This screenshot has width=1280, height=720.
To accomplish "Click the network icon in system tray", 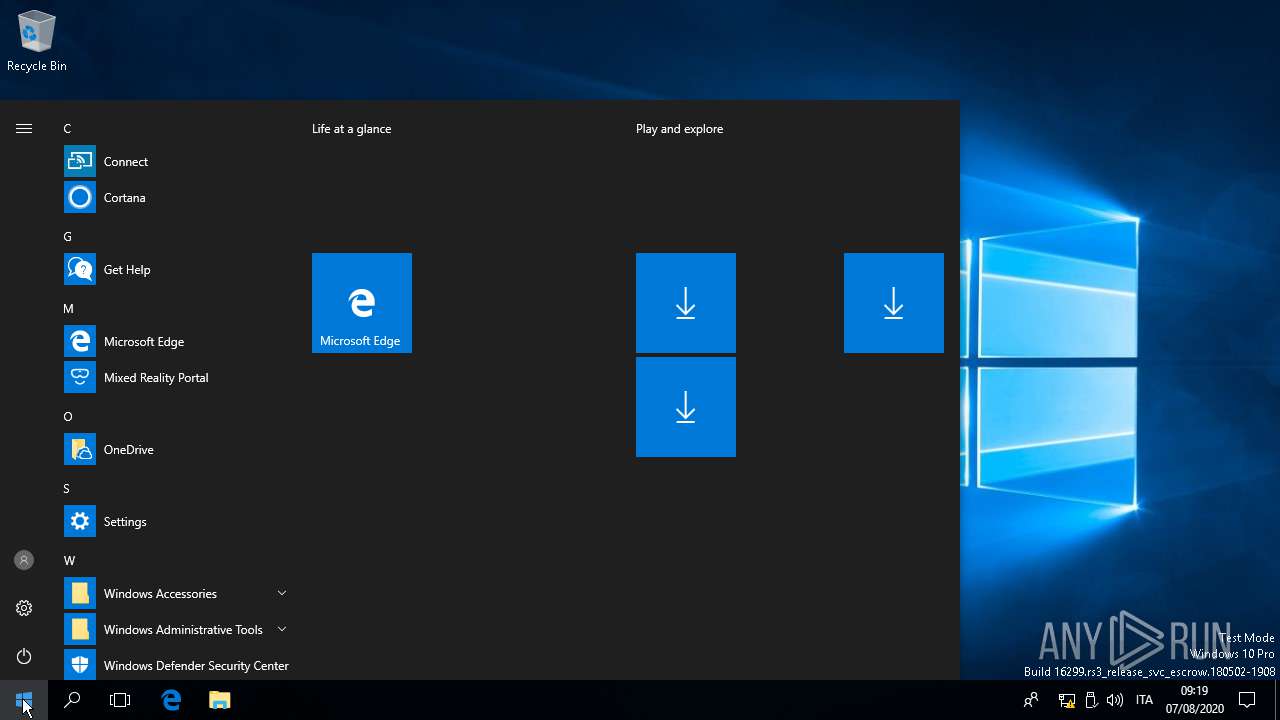I will pyautogui.click(x=1067, y=700).
